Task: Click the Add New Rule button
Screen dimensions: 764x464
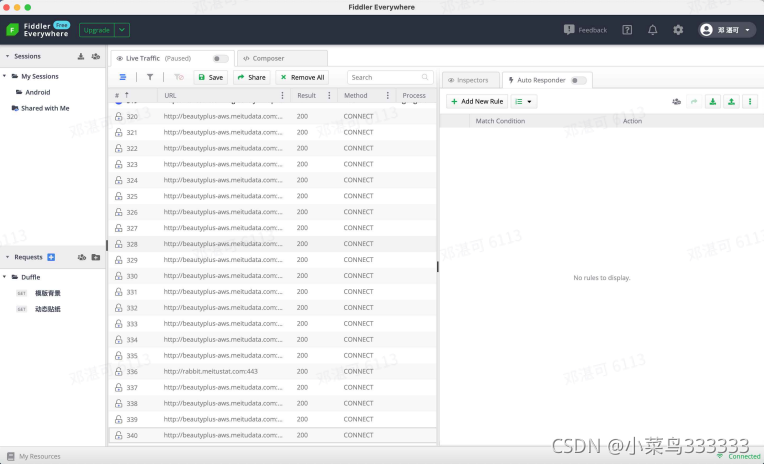Action: point(477,101)
